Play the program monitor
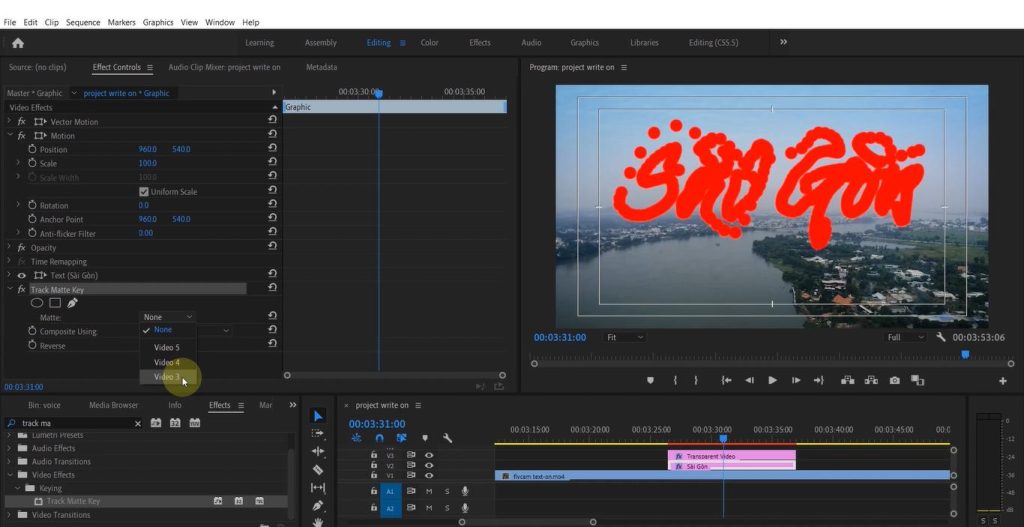 click(x=773, y=380)
